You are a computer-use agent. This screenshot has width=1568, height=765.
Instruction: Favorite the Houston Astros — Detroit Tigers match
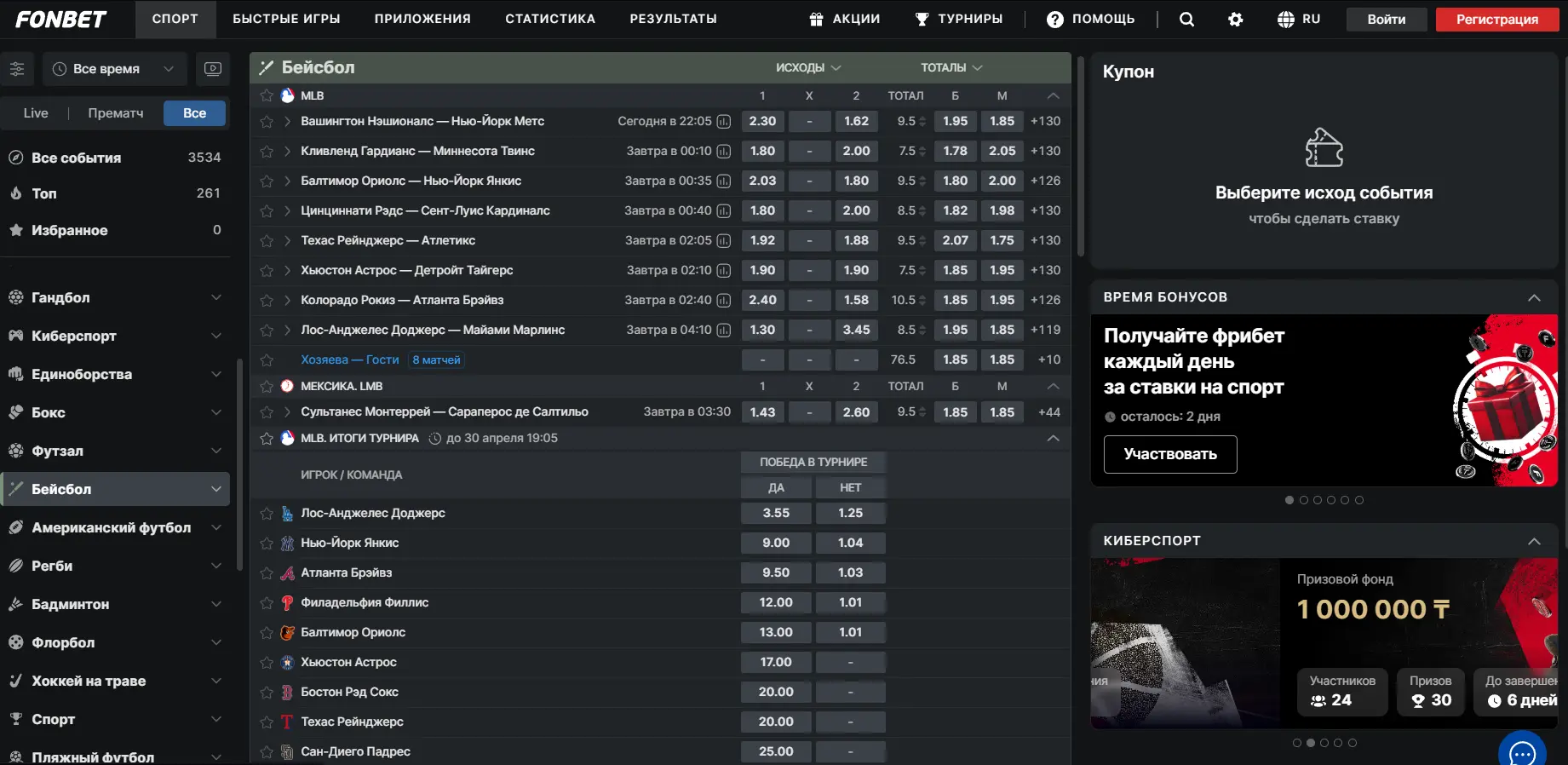267,271
